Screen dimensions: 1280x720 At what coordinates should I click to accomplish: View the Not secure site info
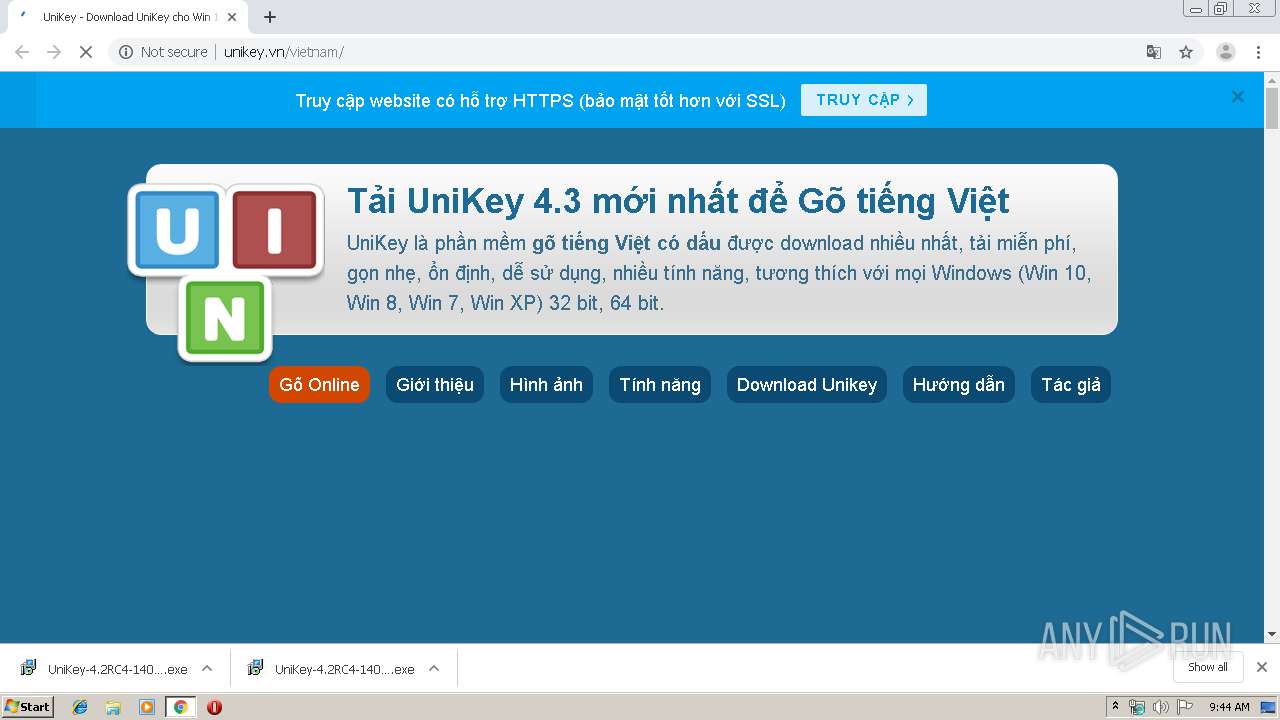pyautogui.click(x=163, y=52)
